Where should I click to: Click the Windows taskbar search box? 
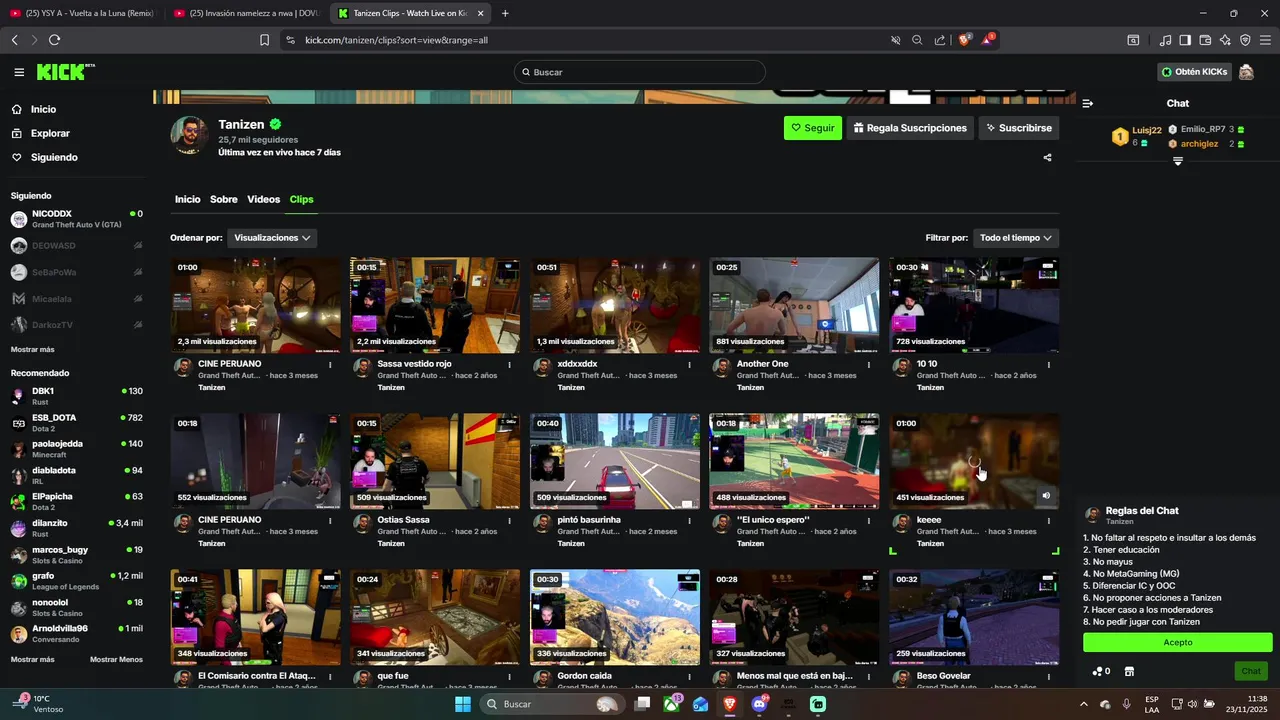(550, 704)
